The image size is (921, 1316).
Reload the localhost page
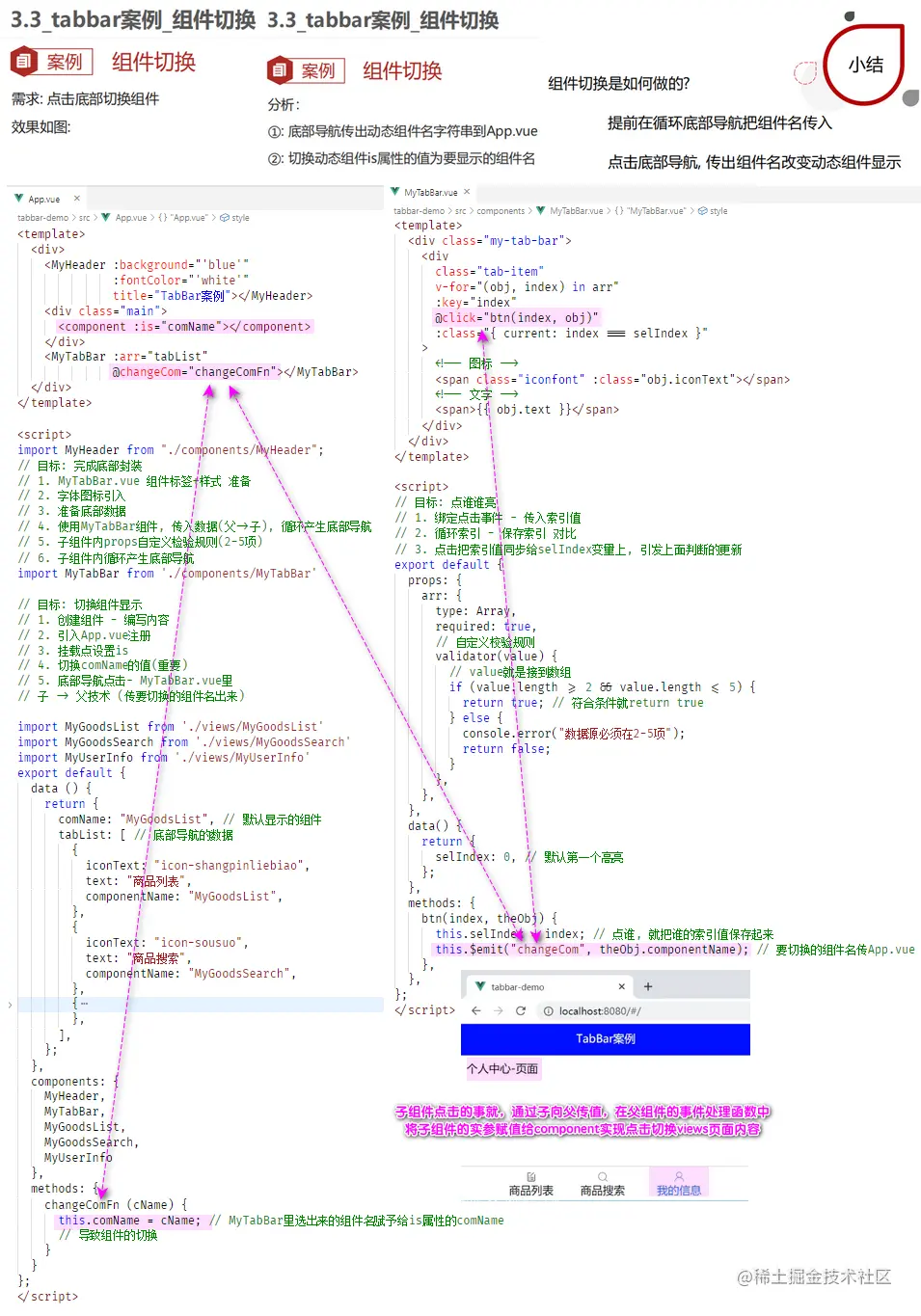(x=521, y=1010)
